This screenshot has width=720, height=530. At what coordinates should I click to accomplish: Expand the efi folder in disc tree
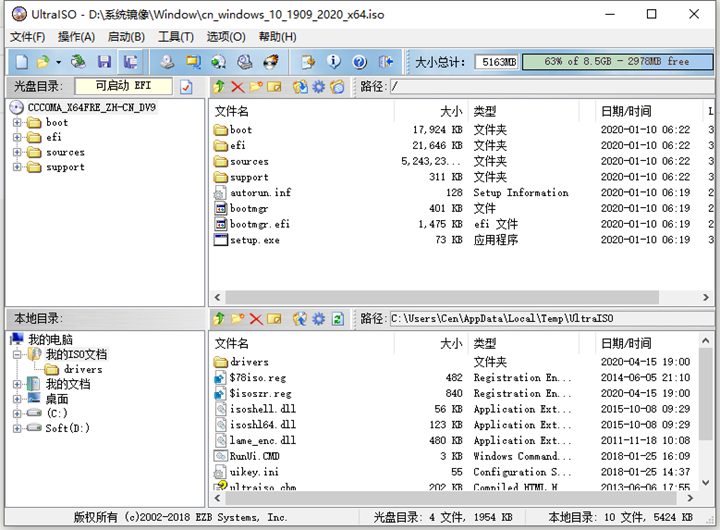pyautogui.click(x=17, y=137)
